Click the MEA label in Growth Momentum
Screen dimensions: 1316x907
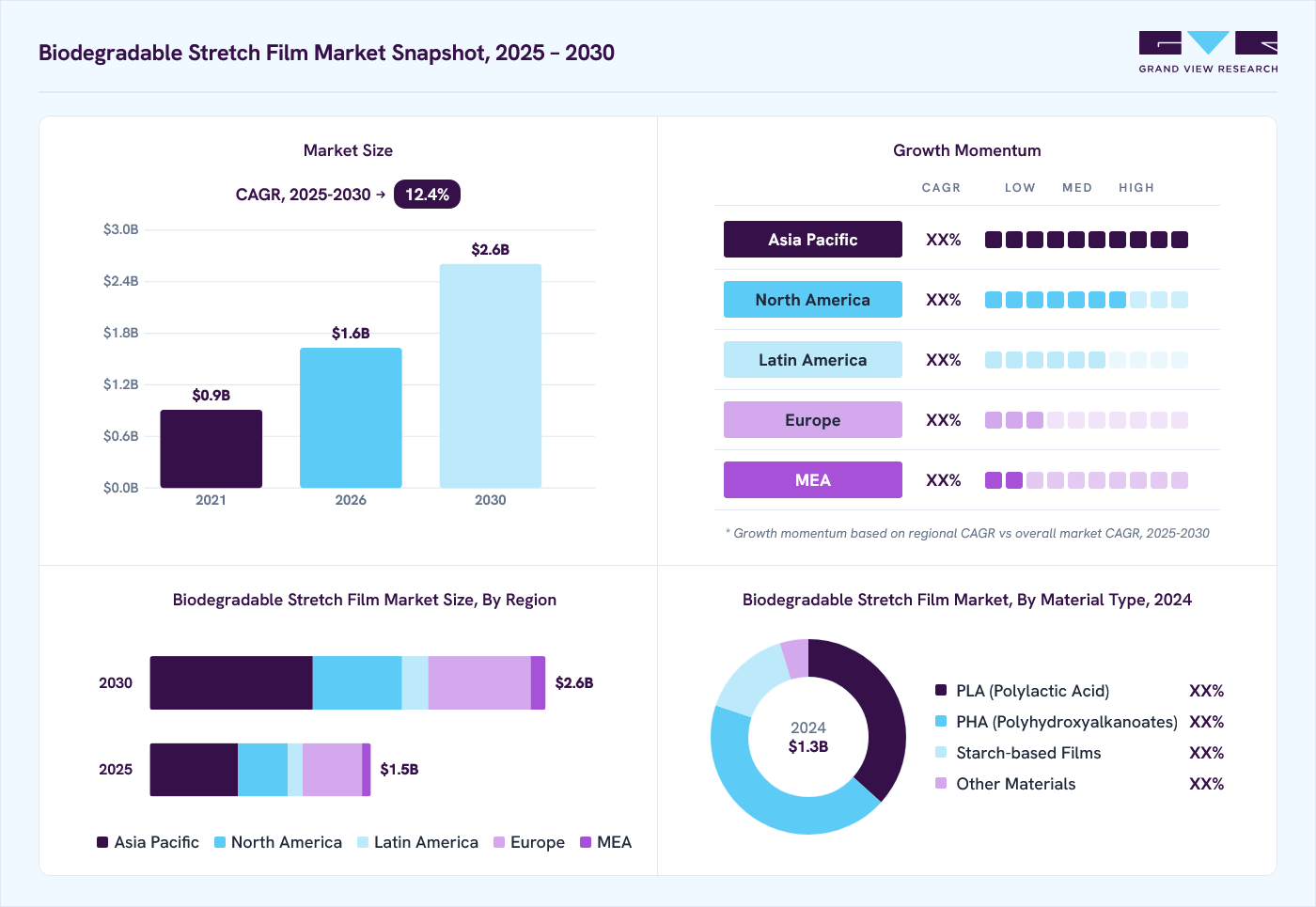813,480
